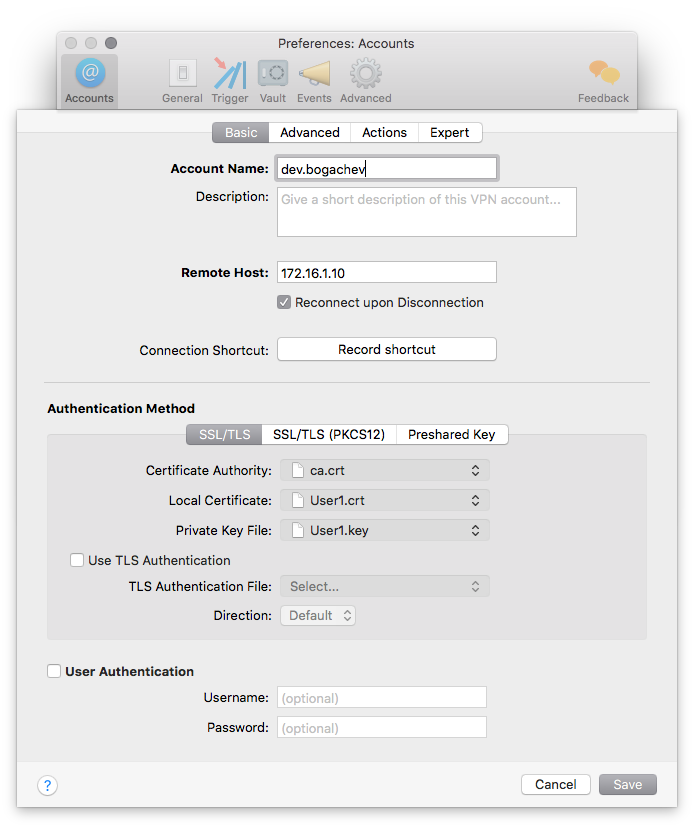This screenshot has width=694, height=828.
Task: Open Local Certificate User1.crt dropdown
Action: (x=384, y=500)
